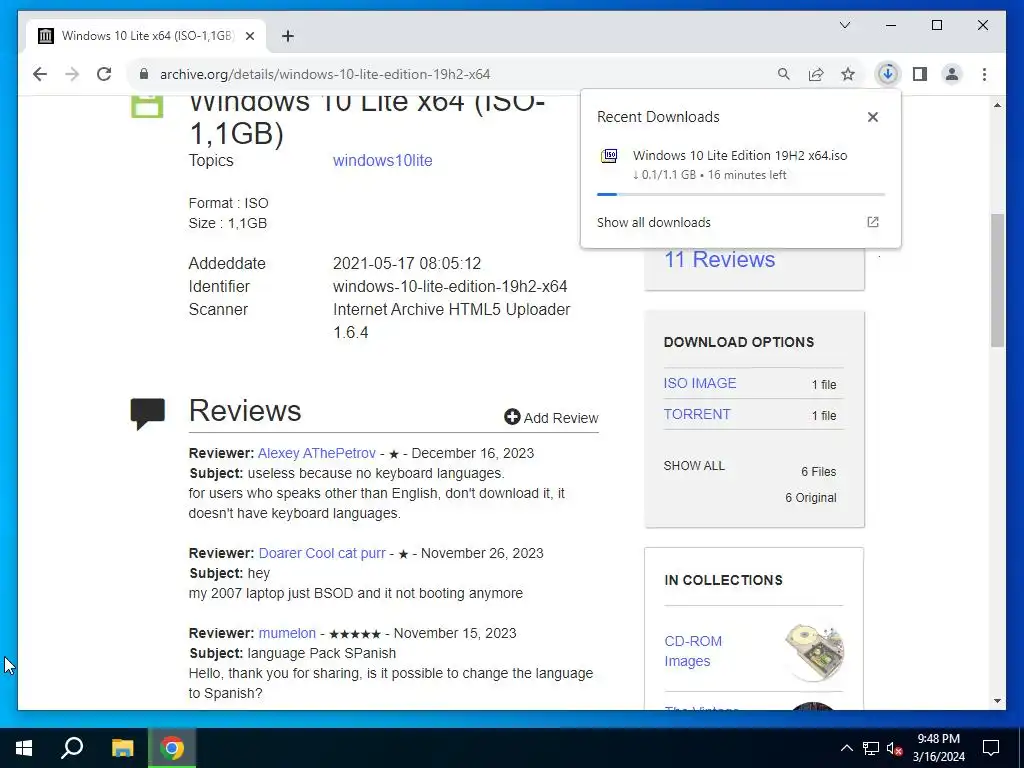Click the 6 Files count

point(818,472)
